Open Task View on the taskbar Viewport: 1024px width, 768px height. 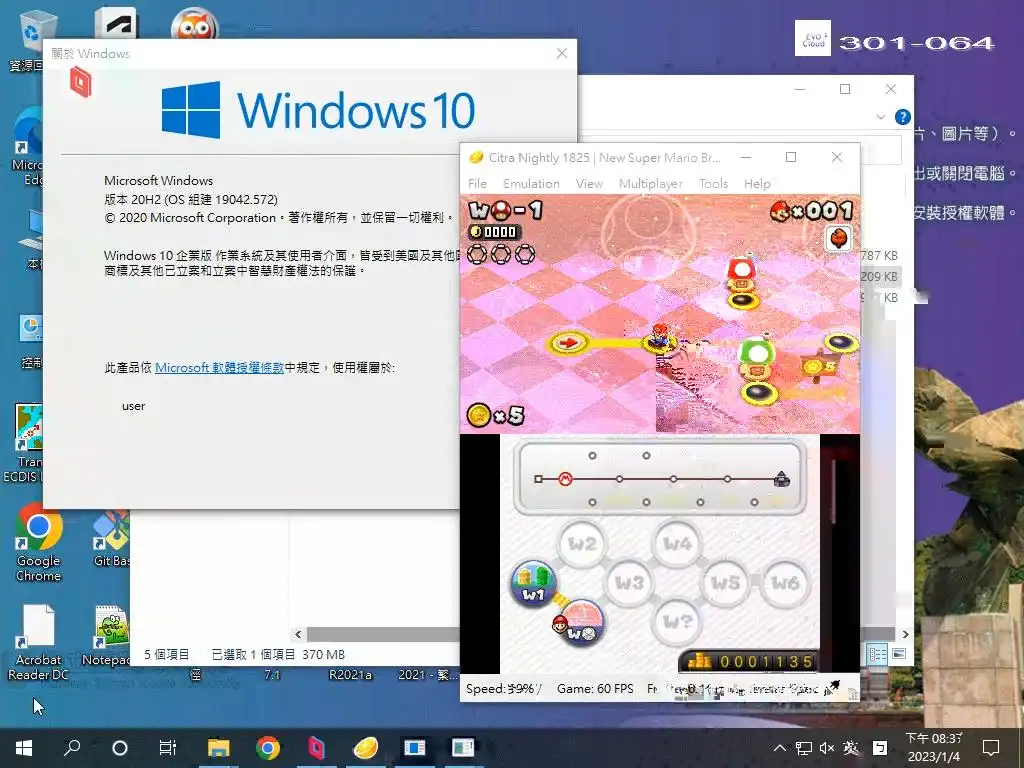(x=167, y=748)
